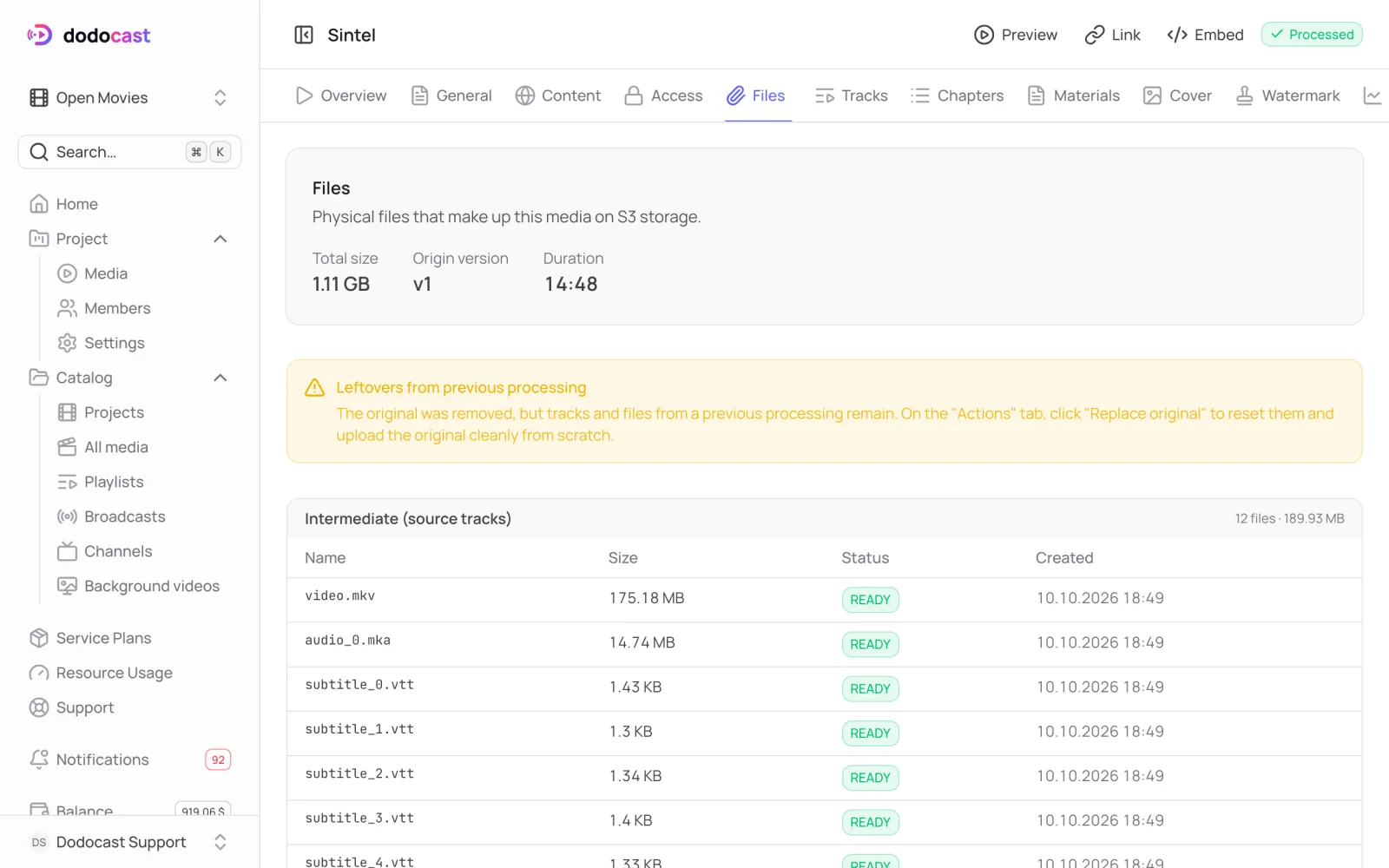Collapse the Project section chevron
The width and height of the screenshot is (1389, 868).
coord(221,239)
